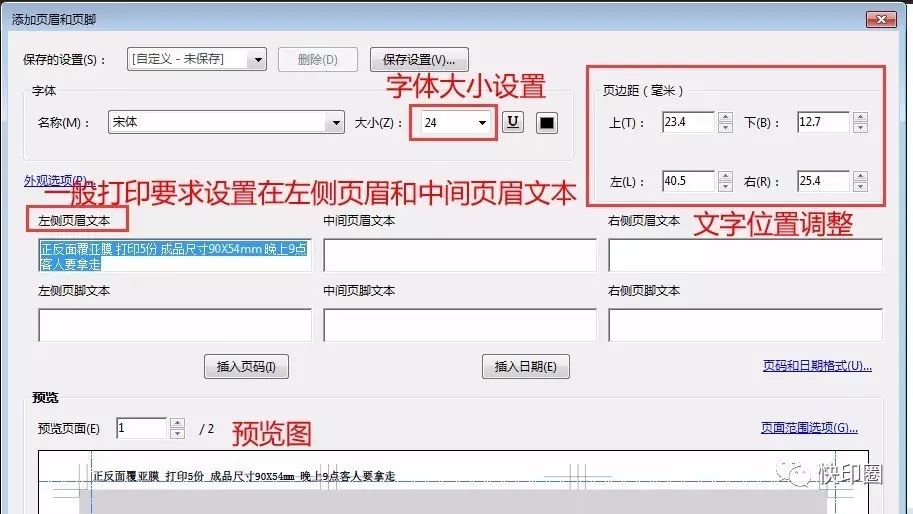Decrease the top margin value
The image size is (913, 514).
[x=725, y=127]
